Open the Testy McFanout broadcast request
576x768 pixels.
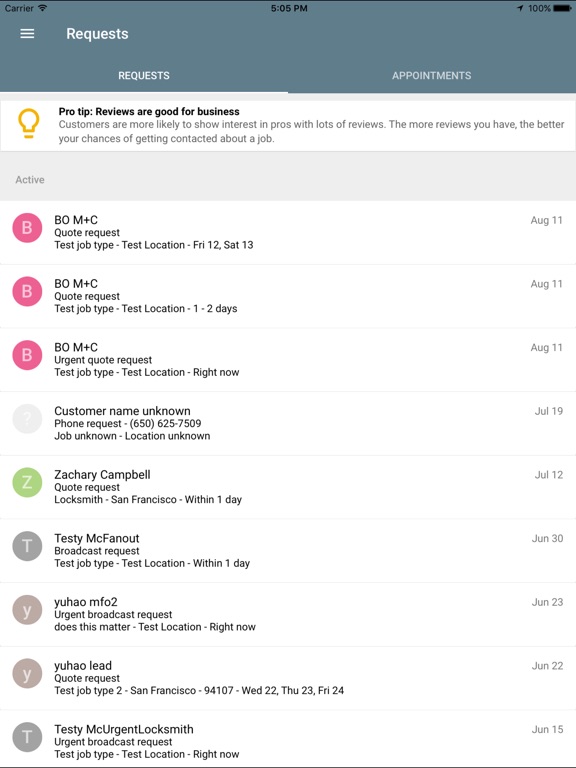click(288, 551)
